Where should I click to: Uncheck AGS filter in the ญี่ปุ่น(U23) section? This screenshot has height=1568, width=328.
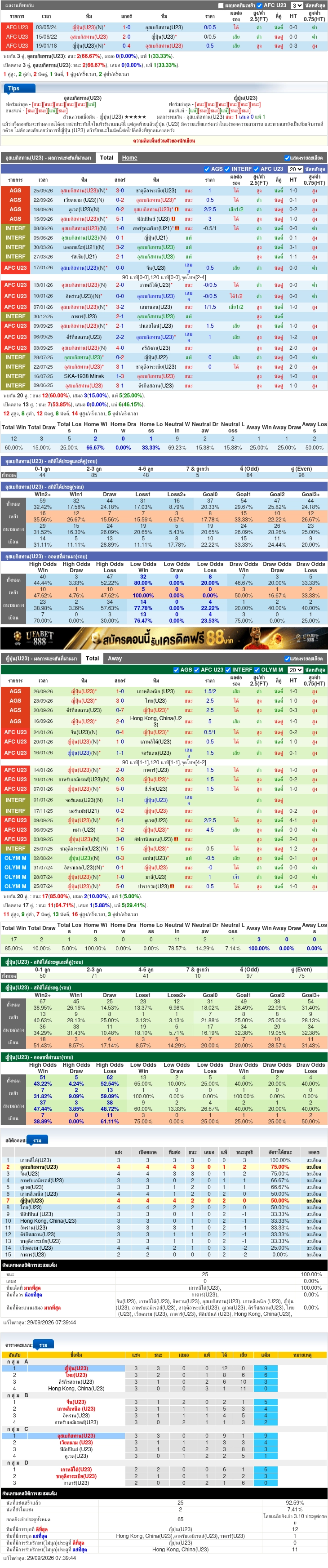[177, 669]
